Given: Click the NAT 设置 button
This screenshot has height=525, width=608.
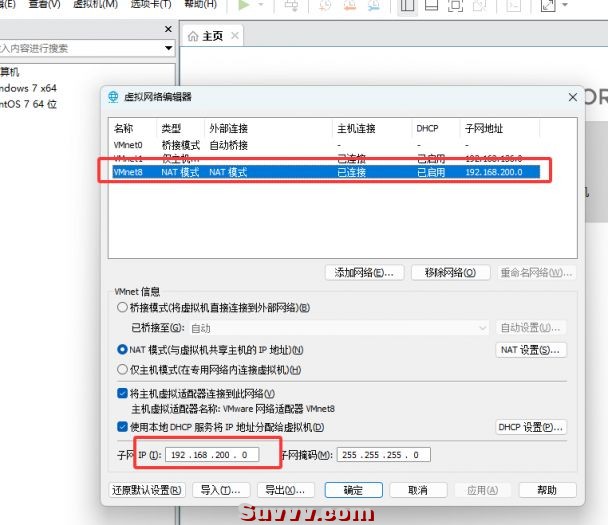Looking at the screenshot, I should point(531,350).
